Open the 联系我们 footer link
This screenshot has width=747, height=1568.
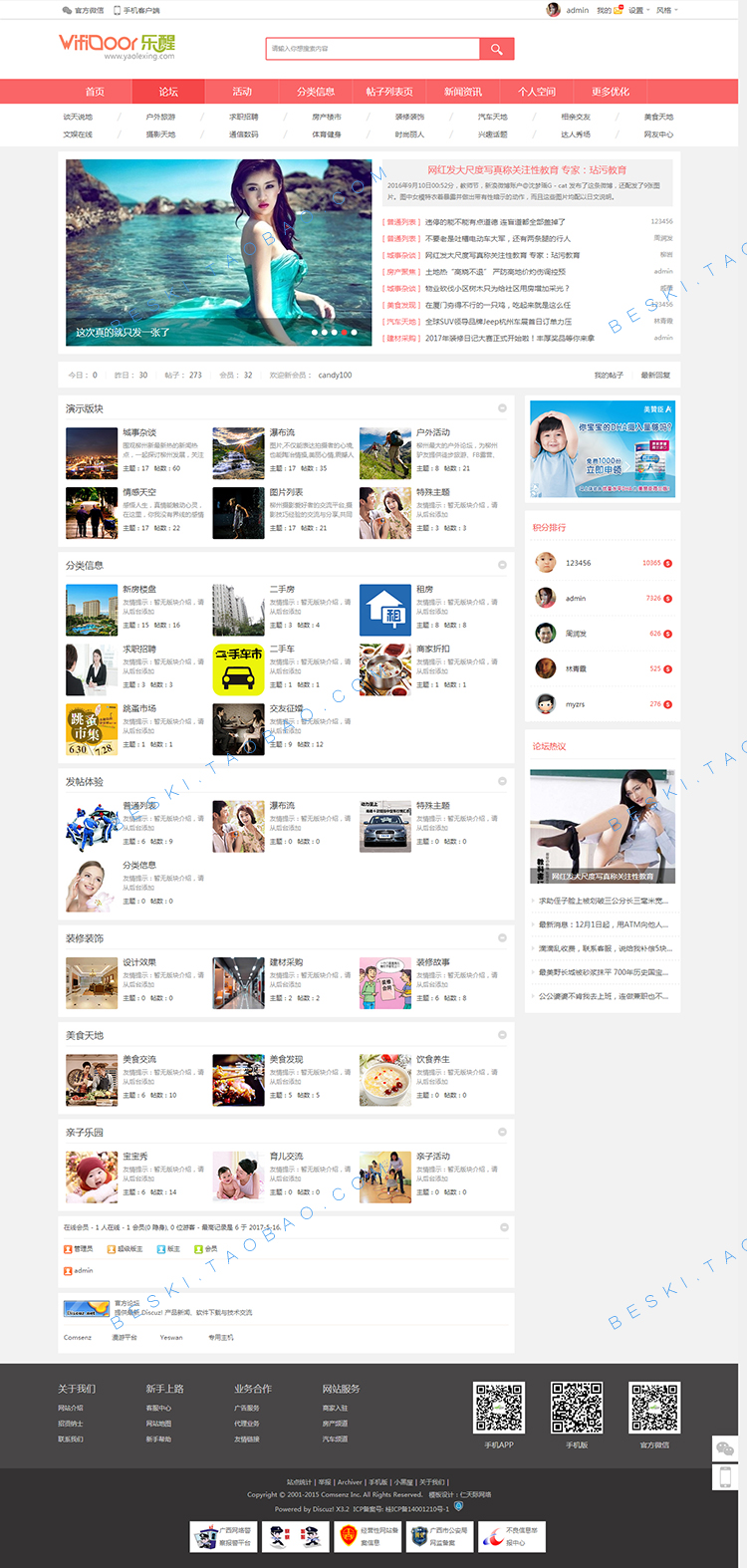point(71,1439)
